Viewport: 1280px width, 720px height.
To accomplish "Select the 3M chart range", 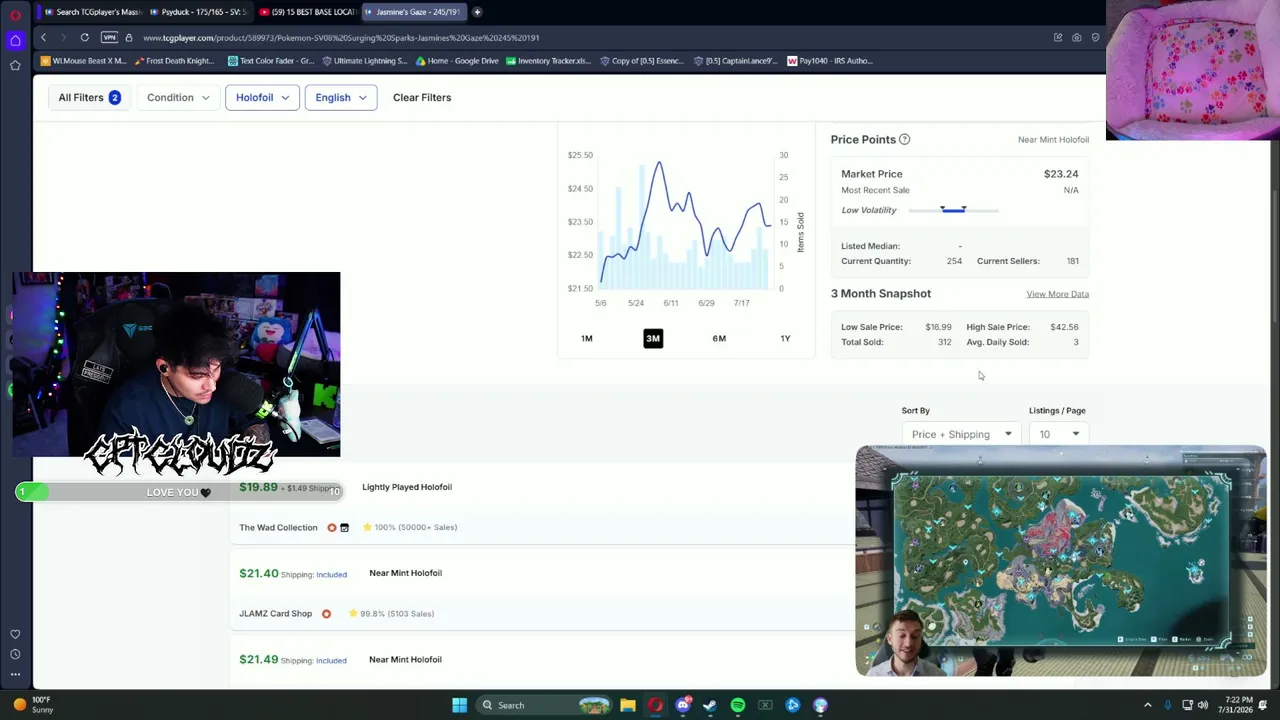I will pos(653,338).
